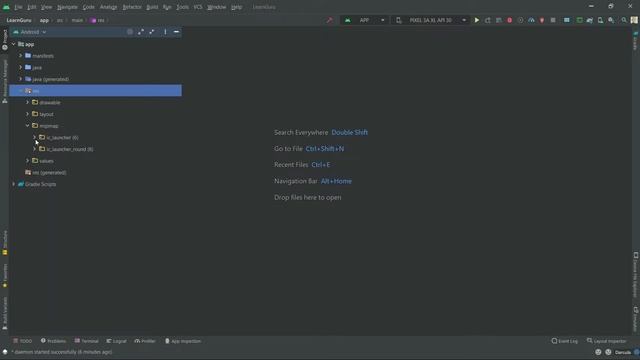This screenshot has width=640, height=360.
Task: Click Collapse All in Project panel
Action: pos(152,32)
